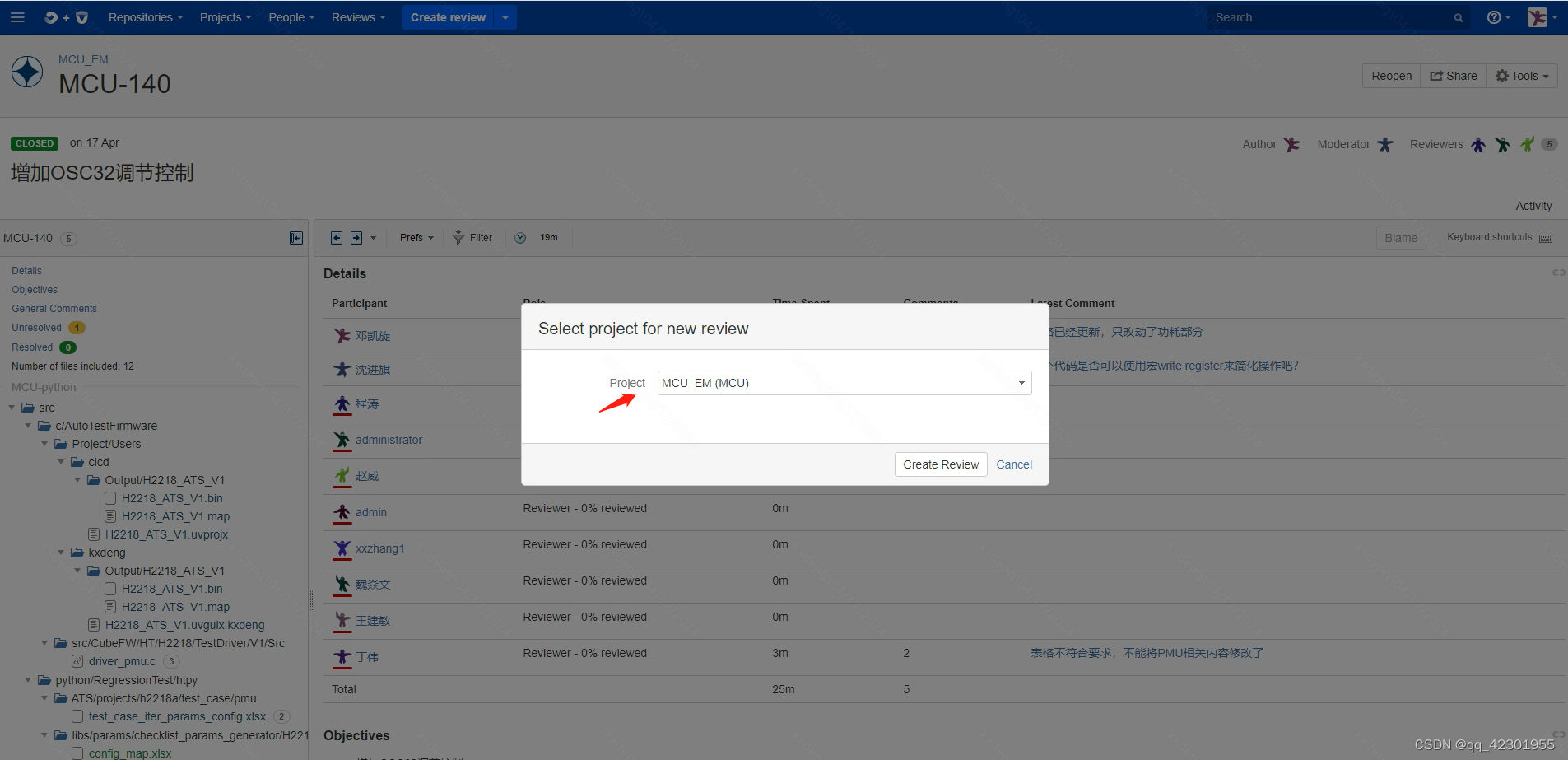Click the Tools gear icon
This screenshot has width=1568, height=760.
pyautogui.click(x=1502, y=76)
